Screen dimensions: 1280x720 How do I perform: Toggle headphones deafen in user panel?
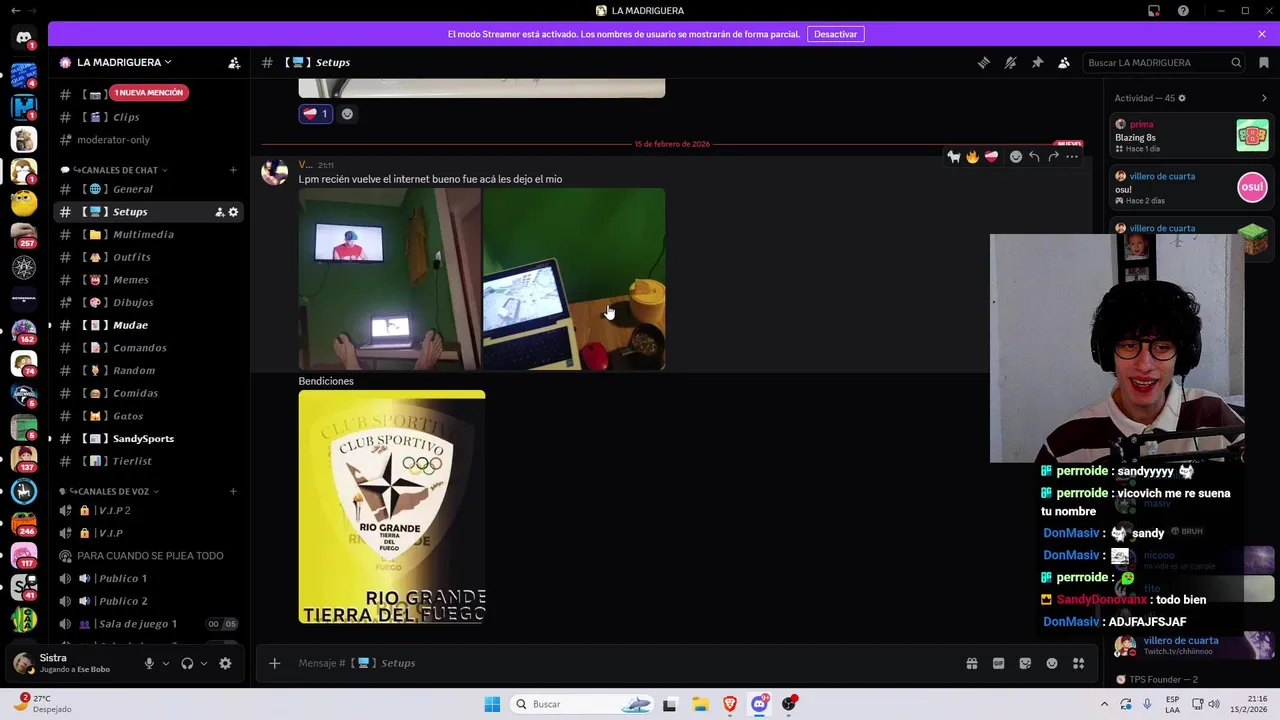pyautogui.click(x=187, y=663)
